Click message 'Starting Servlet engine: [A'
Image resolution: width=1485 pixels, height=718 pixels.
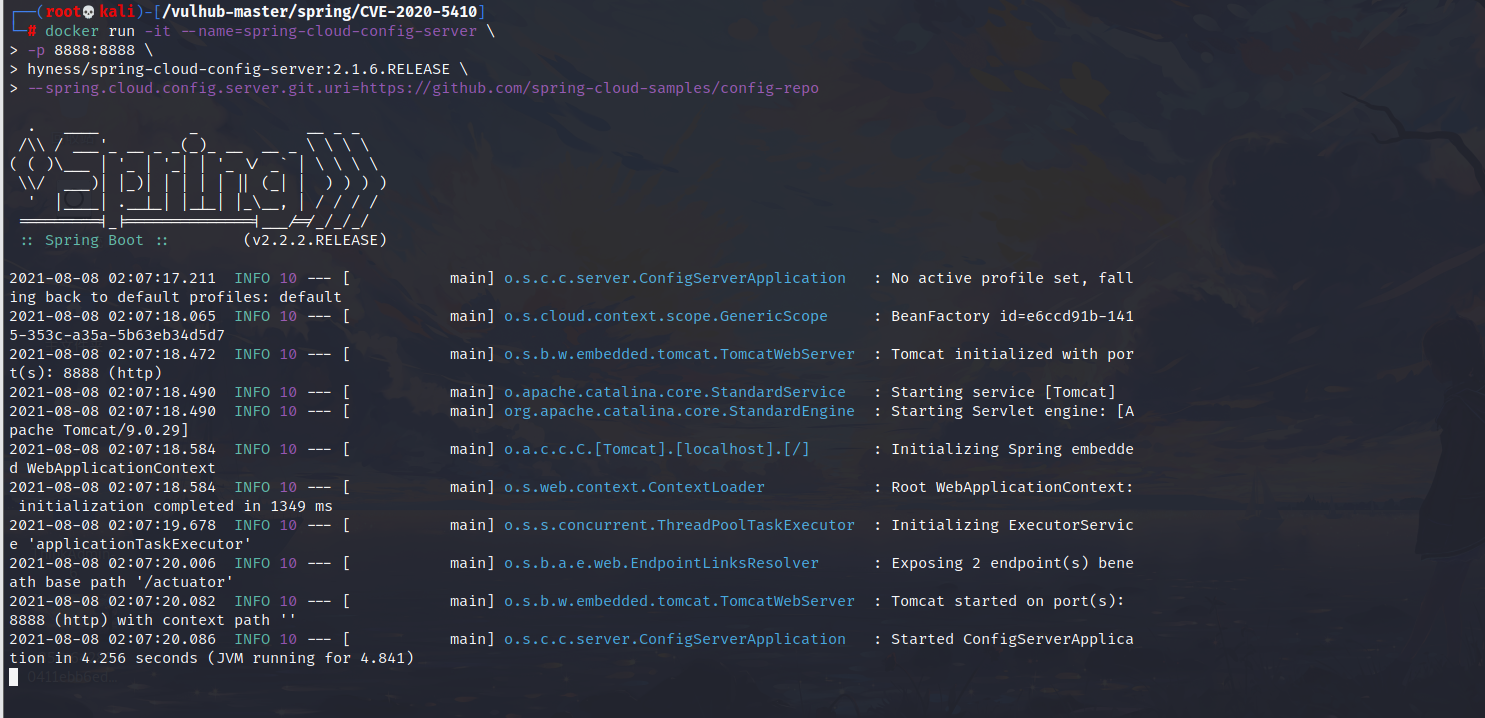(1012, 411)
